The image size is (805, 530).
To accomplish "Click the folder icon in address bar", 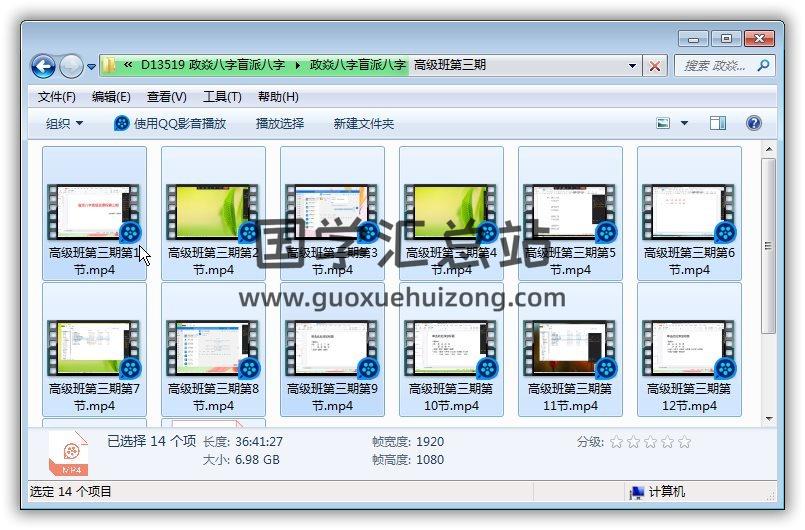I will tap(108, 65).
